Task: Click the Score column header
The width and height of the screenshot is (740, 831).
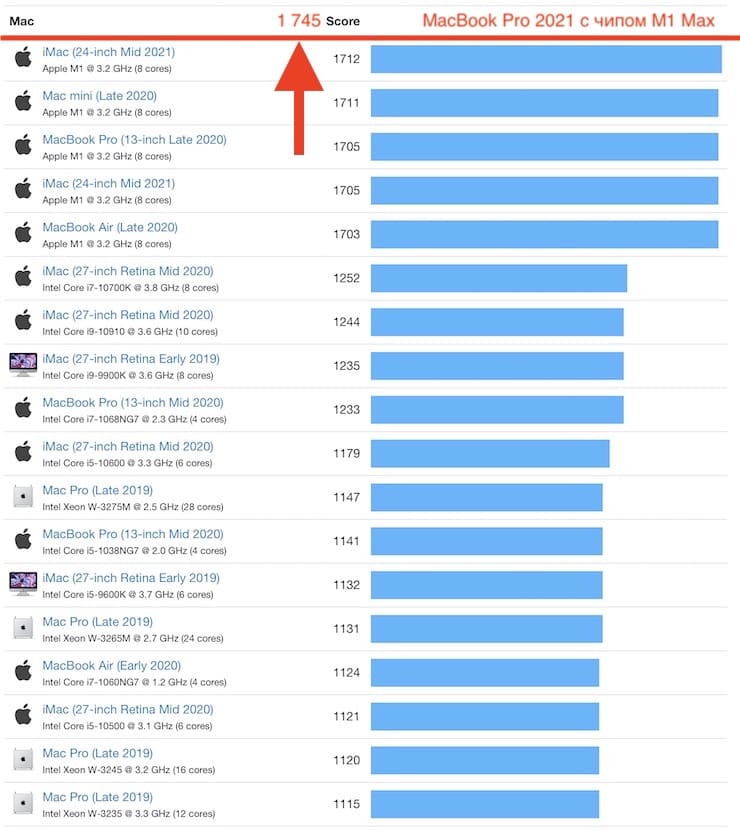Action: coord(343,21)
